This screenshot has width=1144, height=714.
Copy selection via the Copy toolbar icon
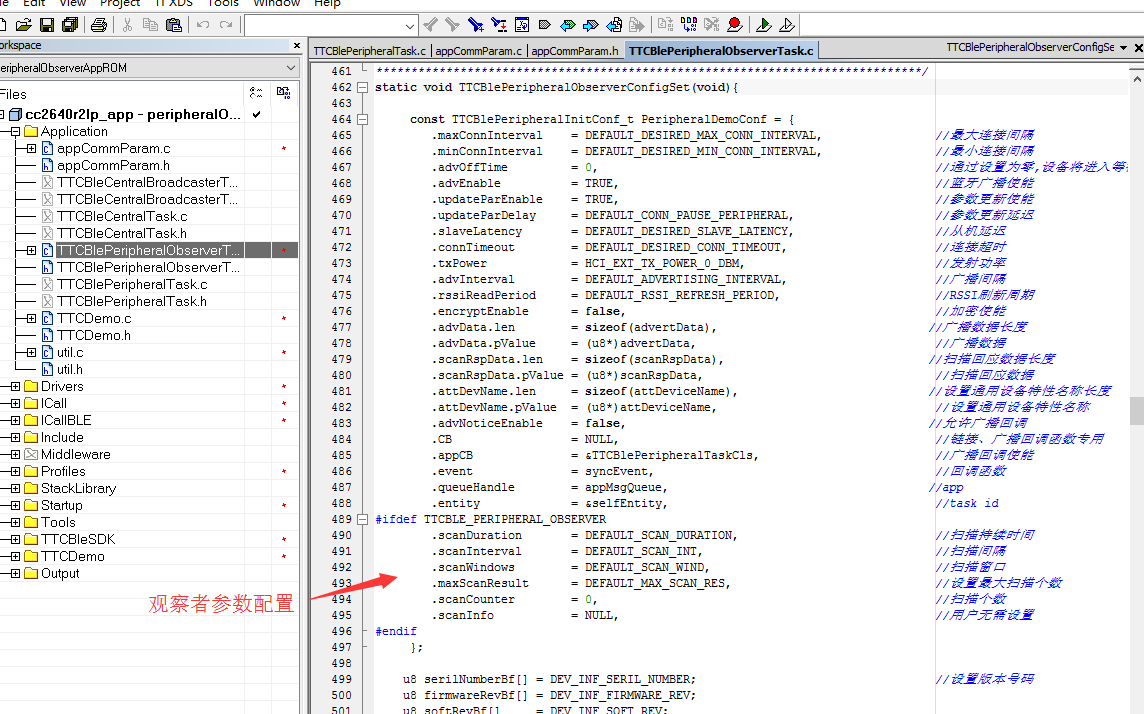[x=150, y=26]
